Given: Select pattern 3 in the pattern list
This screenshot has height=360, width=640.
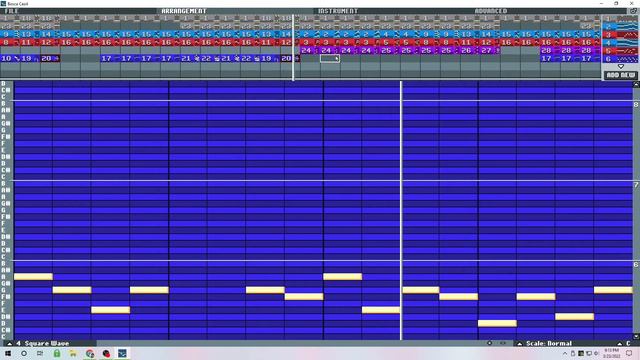Looking at the screenshot, I should click(x=620, y=35).
